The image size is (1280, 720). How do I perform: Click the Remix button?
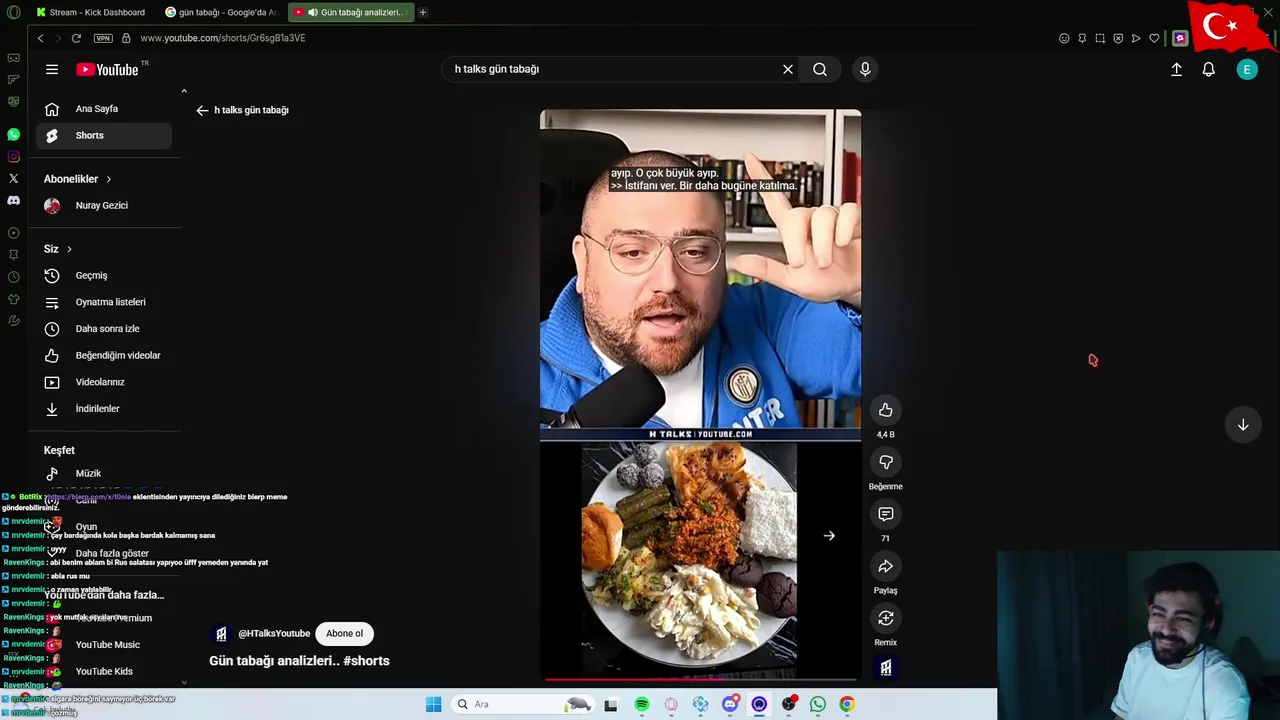pos(885,618)
